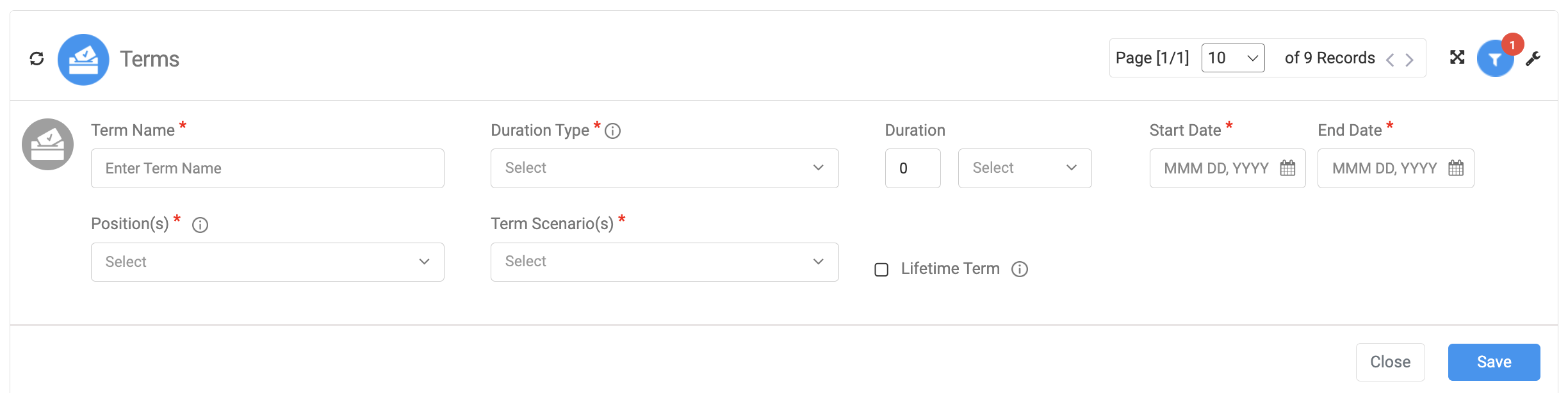Open the Duration Type dropdown
This screenshot has height=393, width=1568.
(664, 168)
